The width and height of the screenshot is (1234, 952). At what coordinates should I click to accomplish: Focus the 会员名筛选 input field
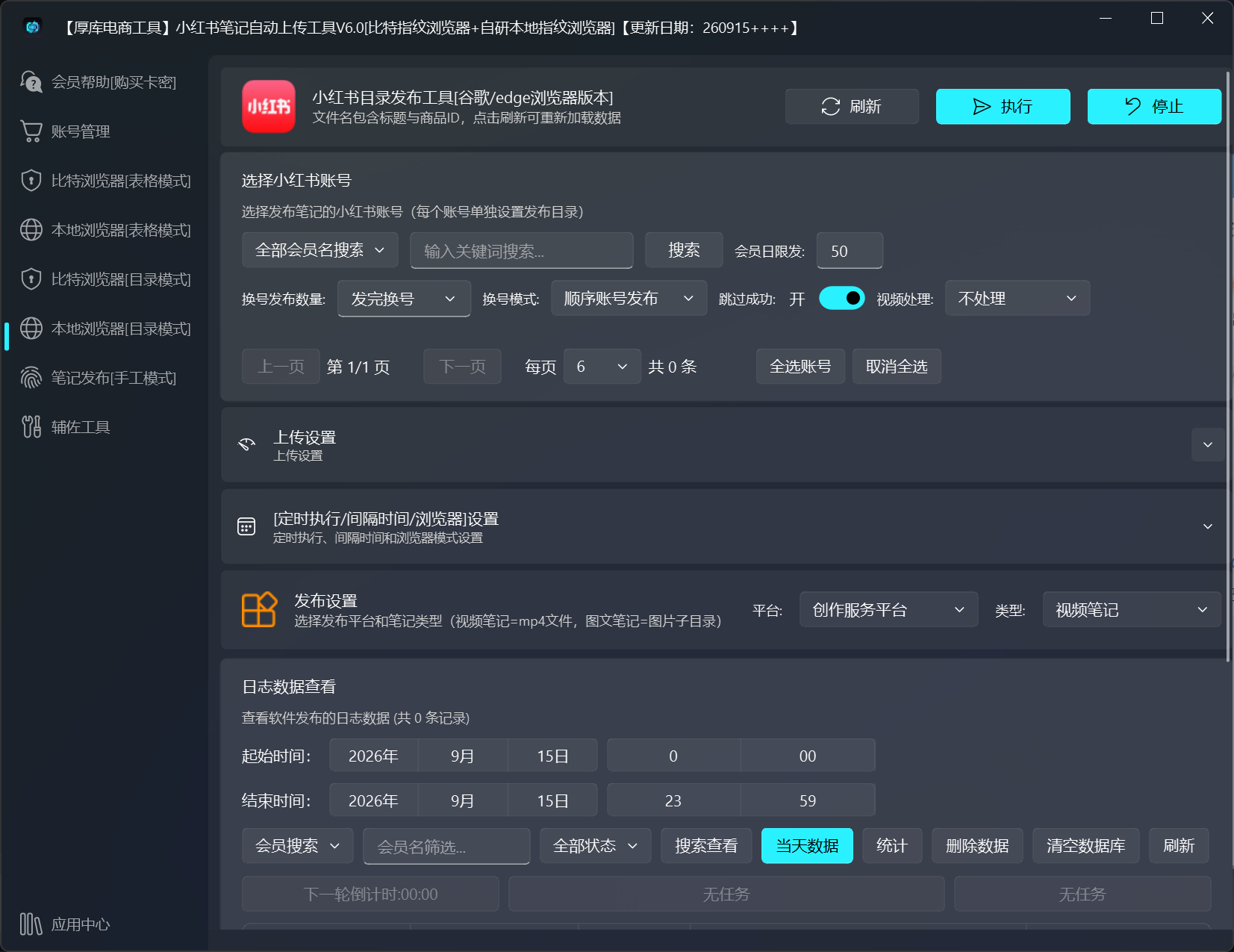coord(446,847)
